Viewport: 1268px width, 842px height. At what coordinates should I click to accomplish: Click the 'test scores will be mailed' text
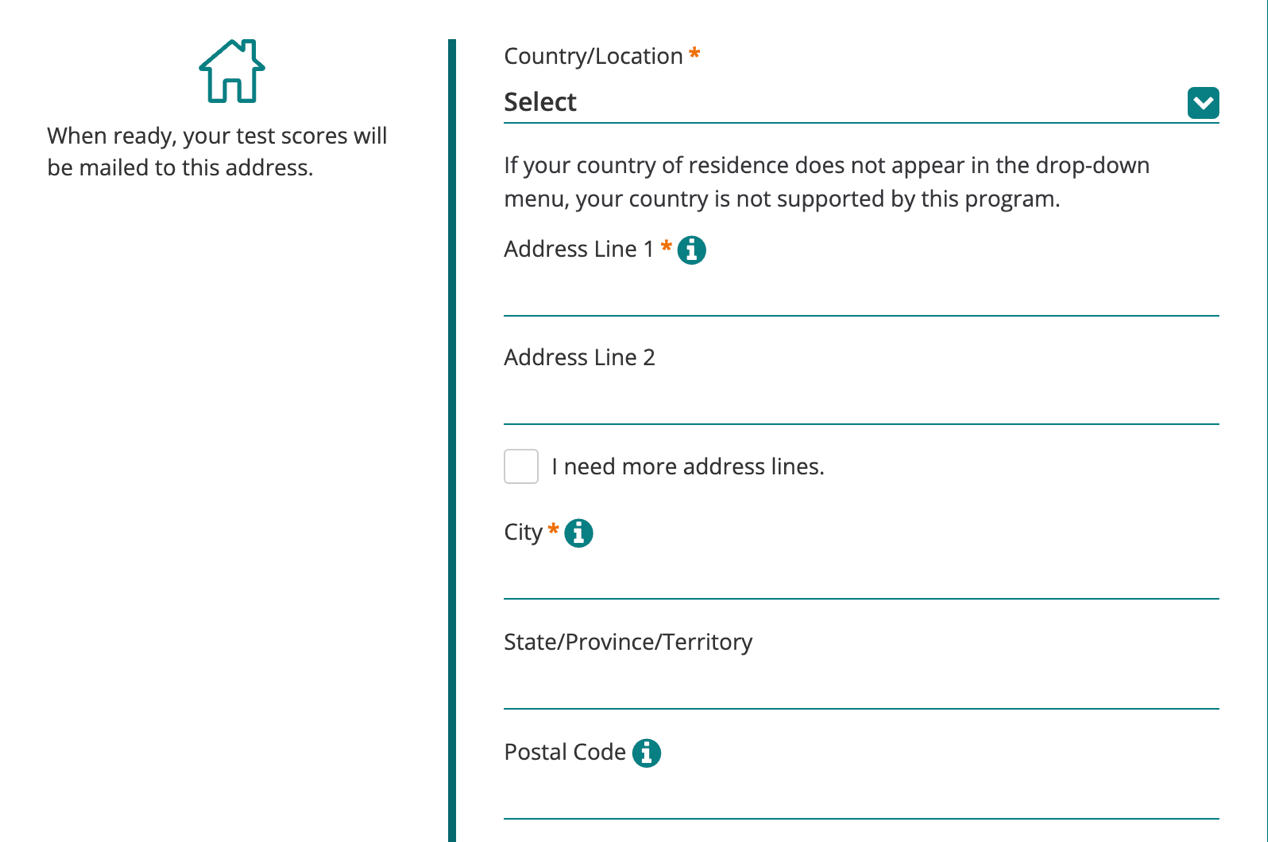tap(217, 151)
